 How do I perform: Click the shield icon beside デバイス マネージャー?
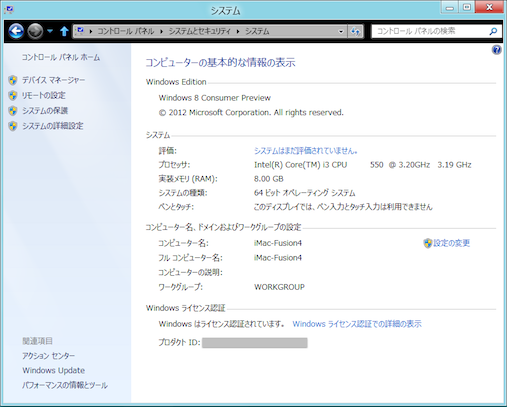click(x=13, y=80)
